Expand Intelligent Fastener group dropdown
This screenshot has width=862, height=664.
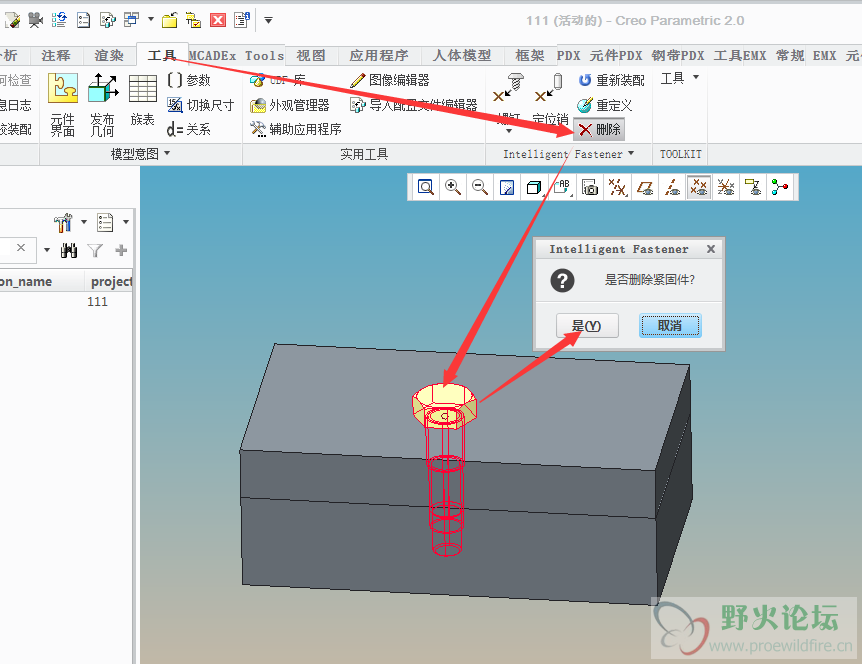631,153
